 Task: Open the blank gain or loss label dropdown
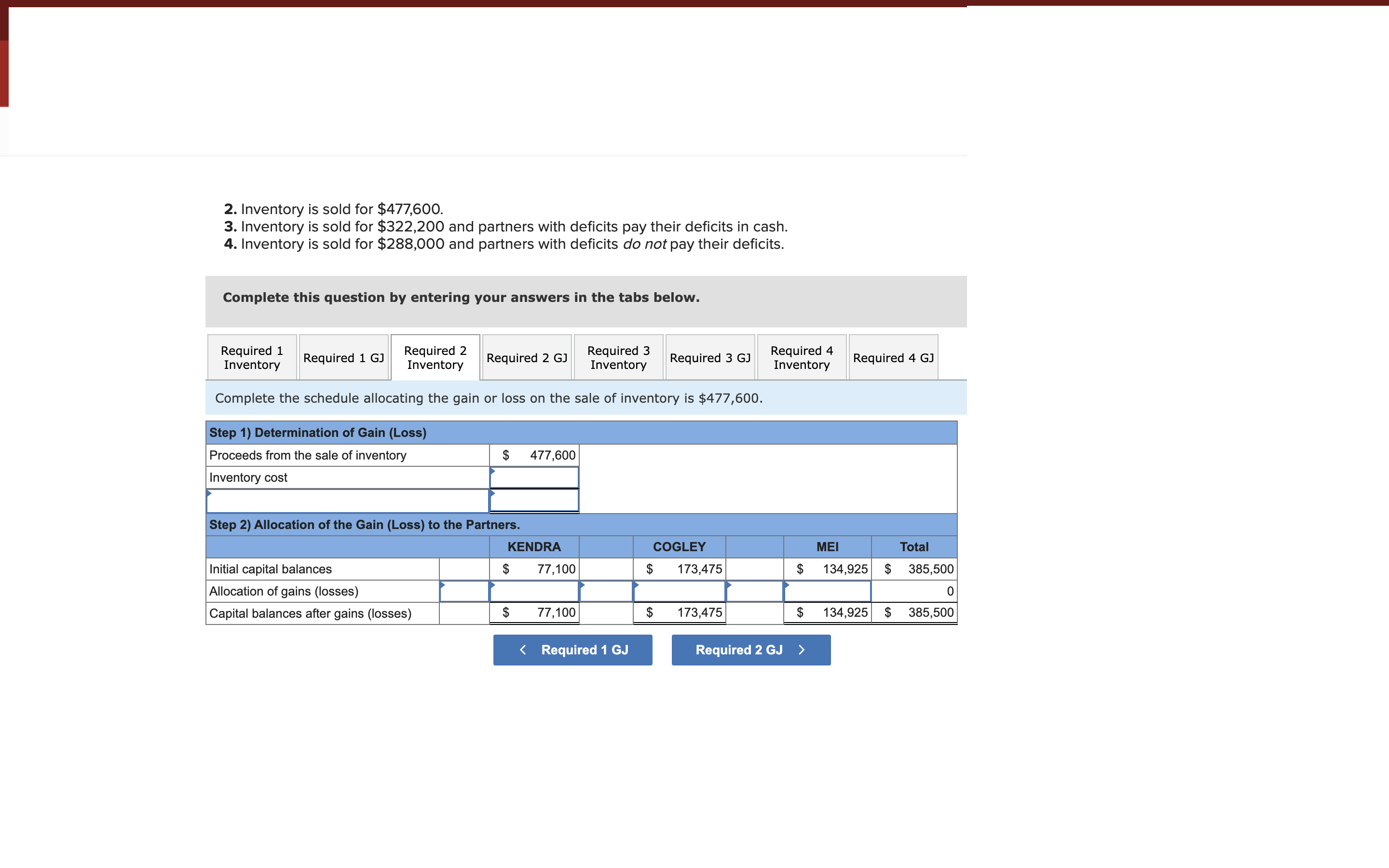[x=347, y=501]
